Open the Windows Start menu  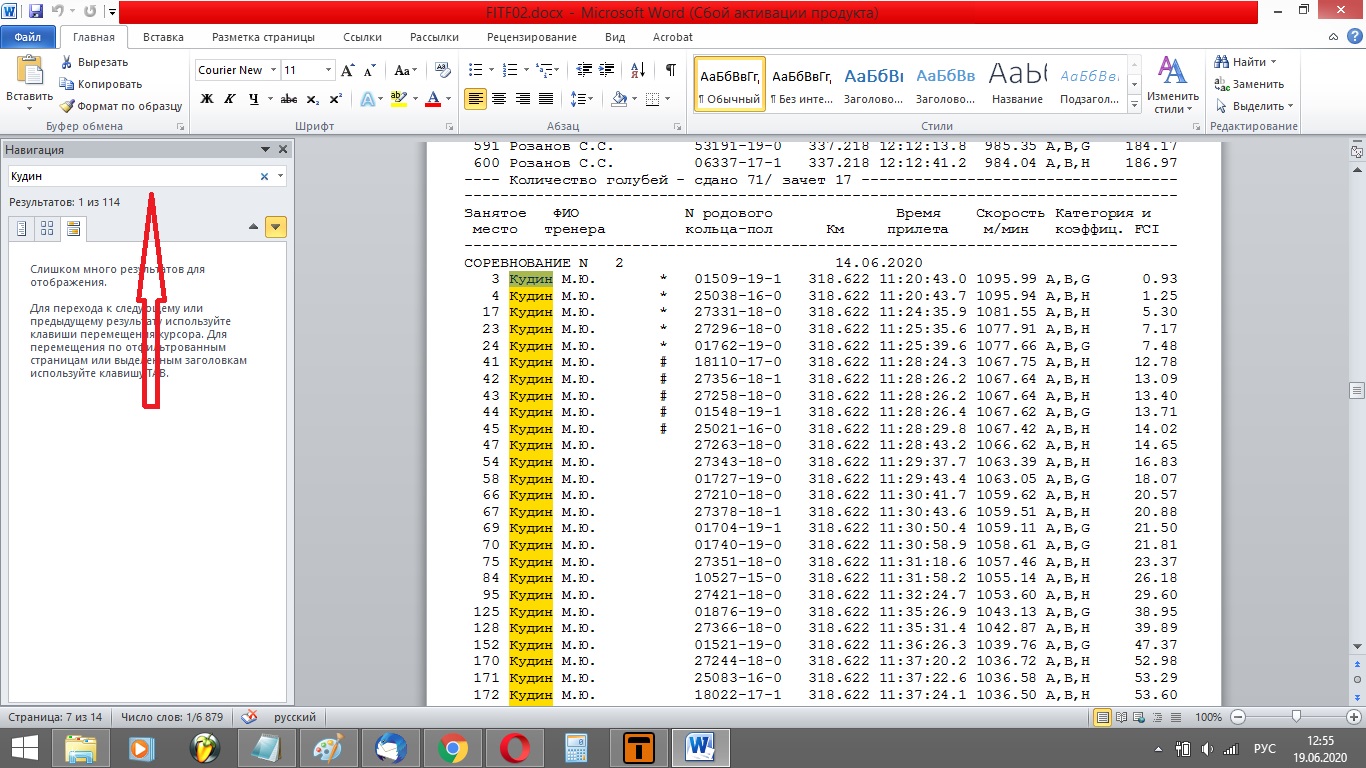pos(24,746)
